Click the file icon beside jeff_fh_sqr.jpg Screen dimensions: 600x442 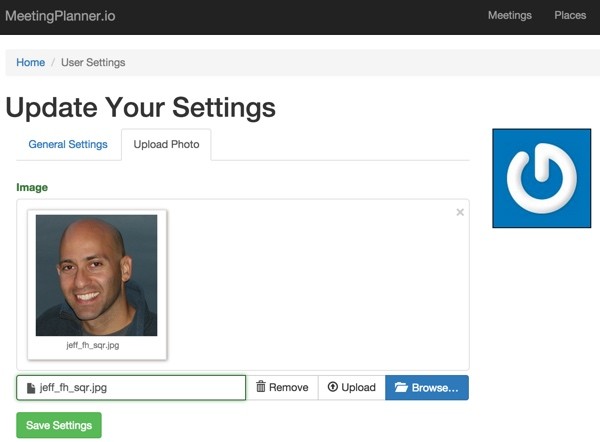pos(31,388)
